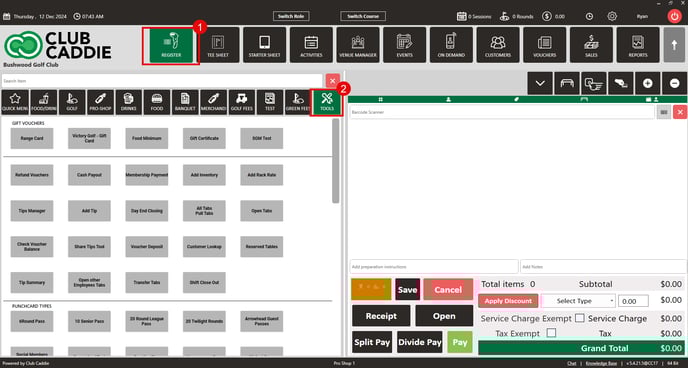This screenshot has height=368, width=688.
Task: Click the Search Item field
Action: tap(162, 81)
